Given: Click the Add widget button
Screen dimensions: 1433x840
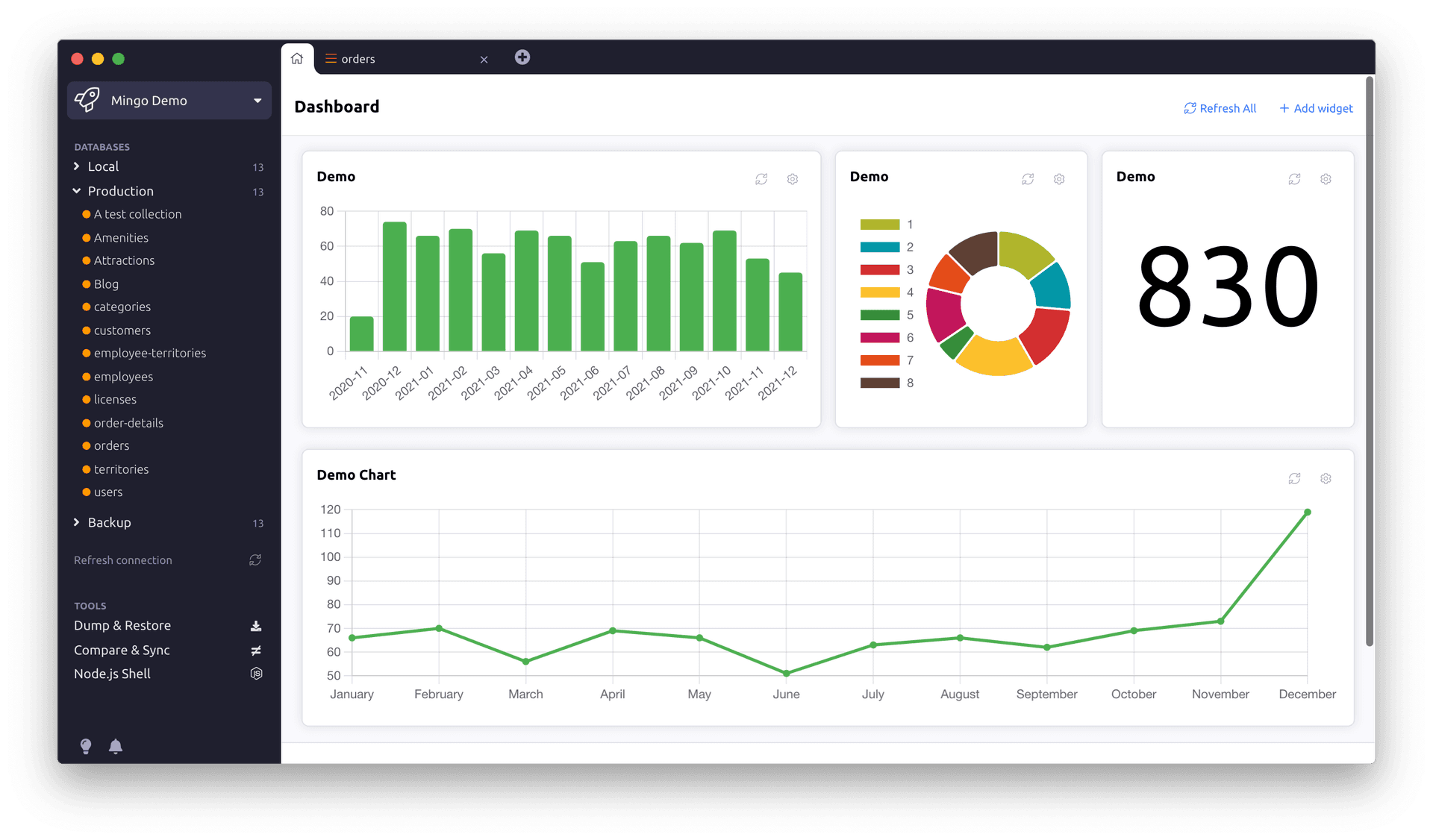Looking at the screenshot, I should pos(1316,108).
